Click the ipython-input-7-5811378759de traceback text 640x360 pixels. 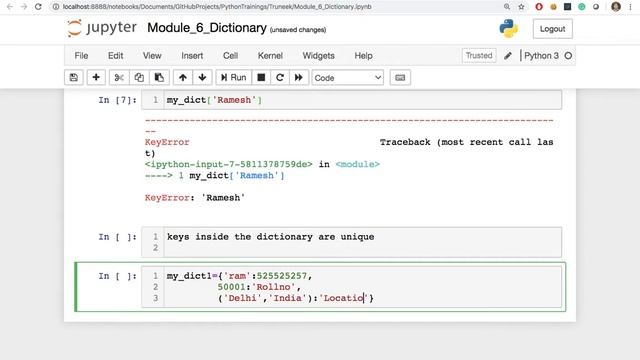[228, 164]
